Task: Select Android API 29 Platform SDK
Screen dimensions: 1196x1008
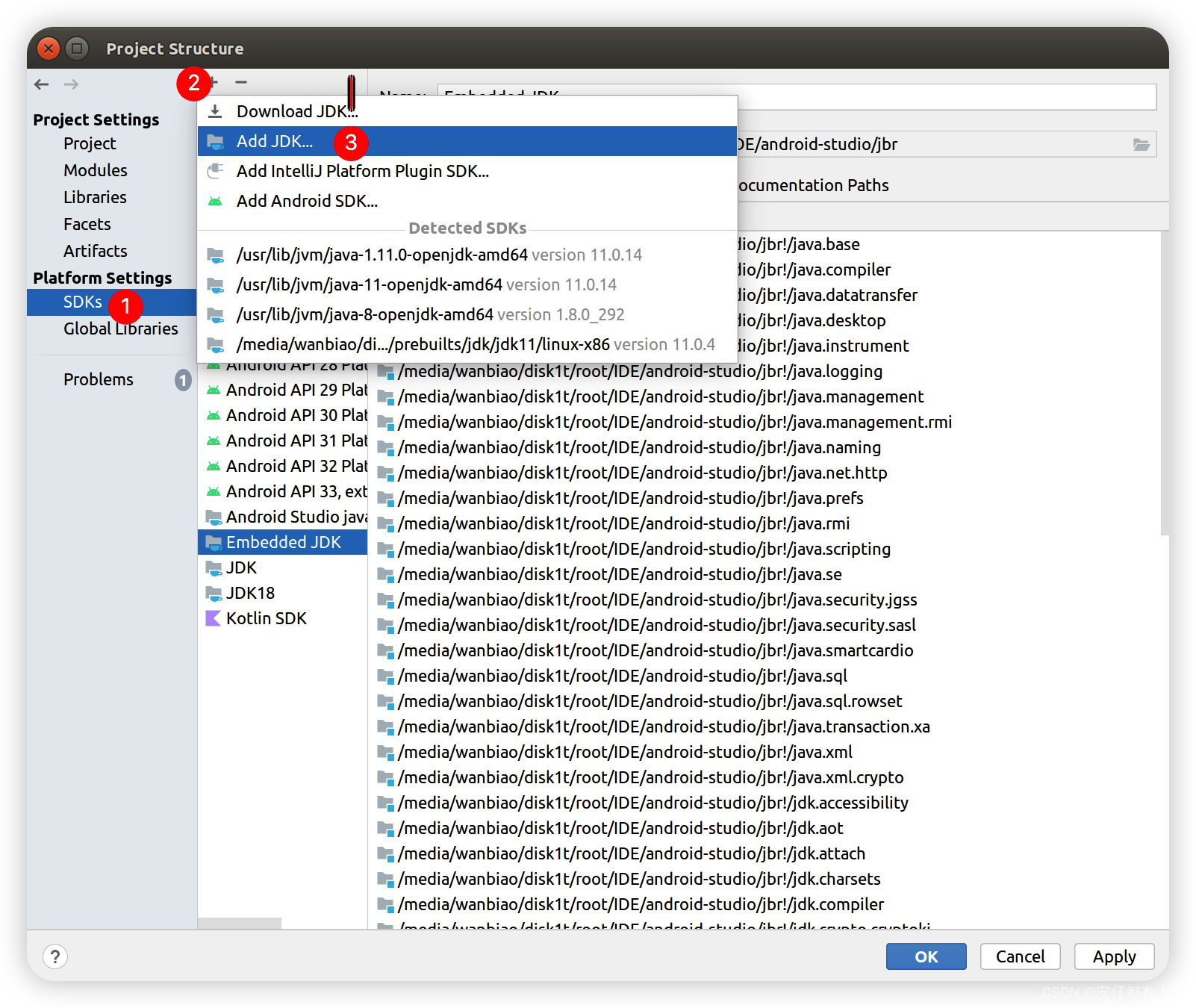Action: [x=283, y=390]
